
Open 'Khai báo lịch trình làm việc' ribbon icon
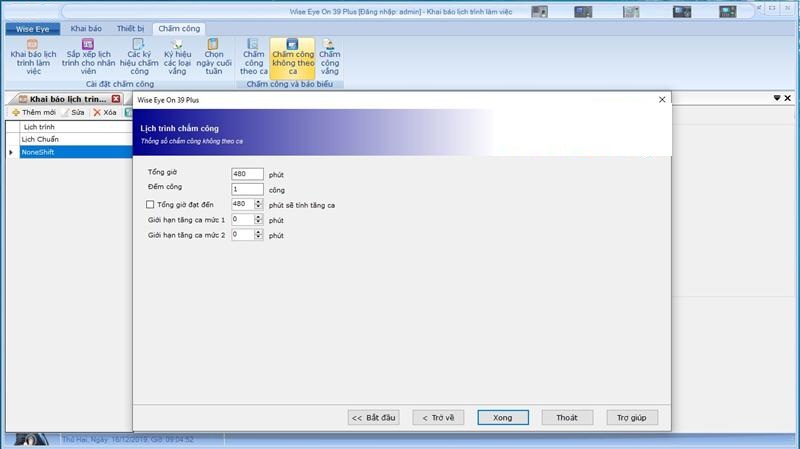(33, 57)
